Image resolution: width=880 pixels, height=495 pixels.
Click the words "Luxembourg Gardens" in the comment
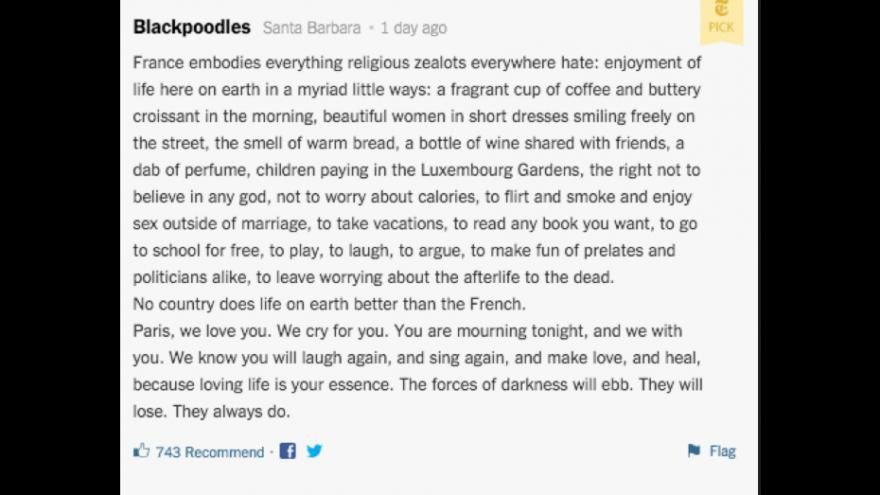coord(500,170)
